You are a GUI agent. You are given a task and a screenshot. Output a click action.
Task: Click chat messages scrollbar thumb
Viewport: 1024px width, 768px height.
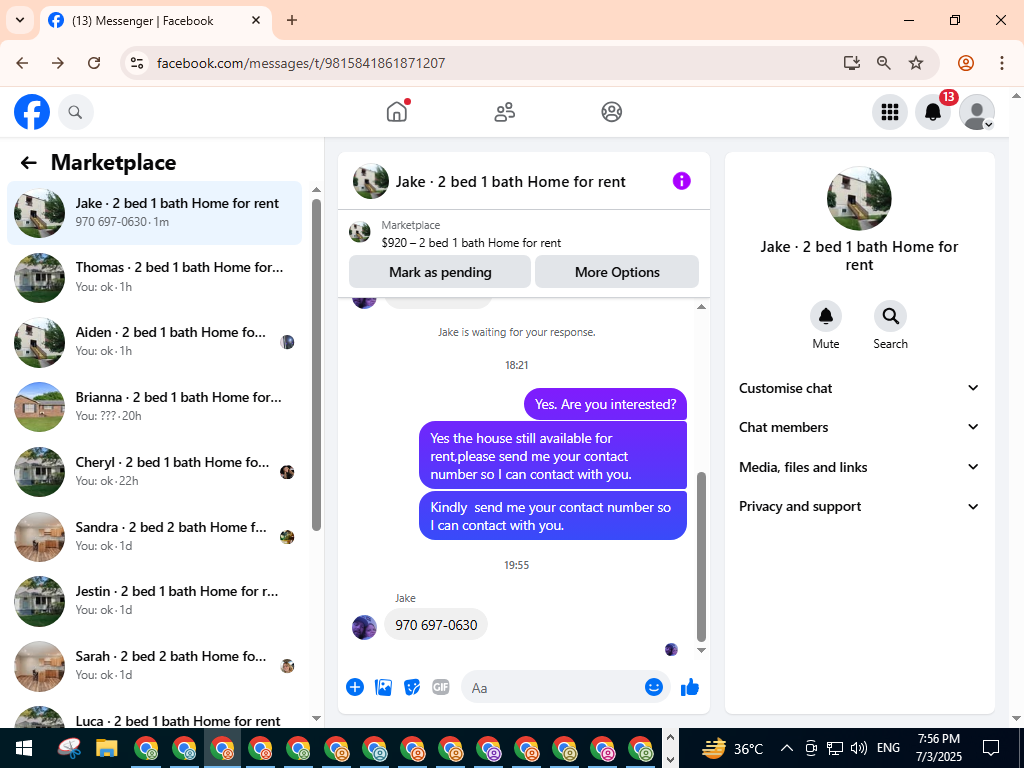[x=701, y=556]
